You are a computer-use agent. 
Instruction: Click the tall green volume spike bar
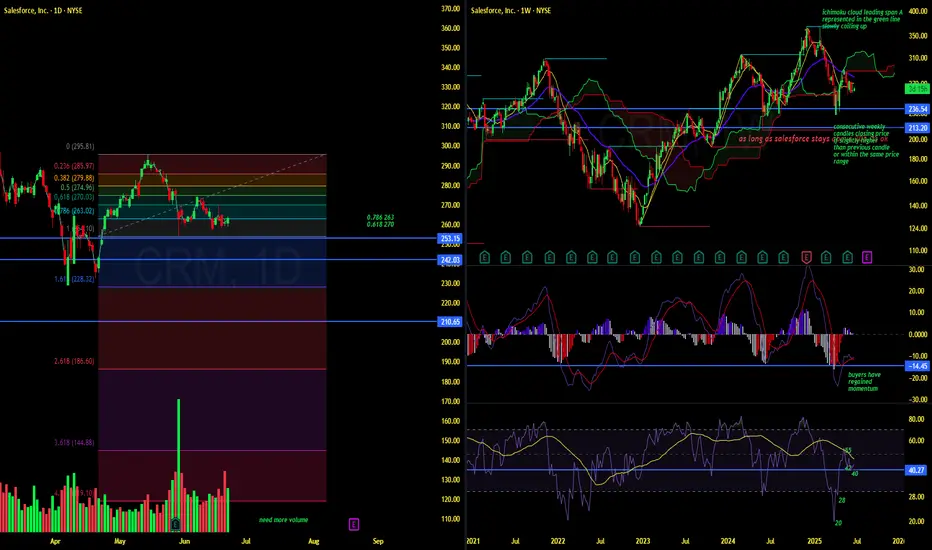click(178, 465)
